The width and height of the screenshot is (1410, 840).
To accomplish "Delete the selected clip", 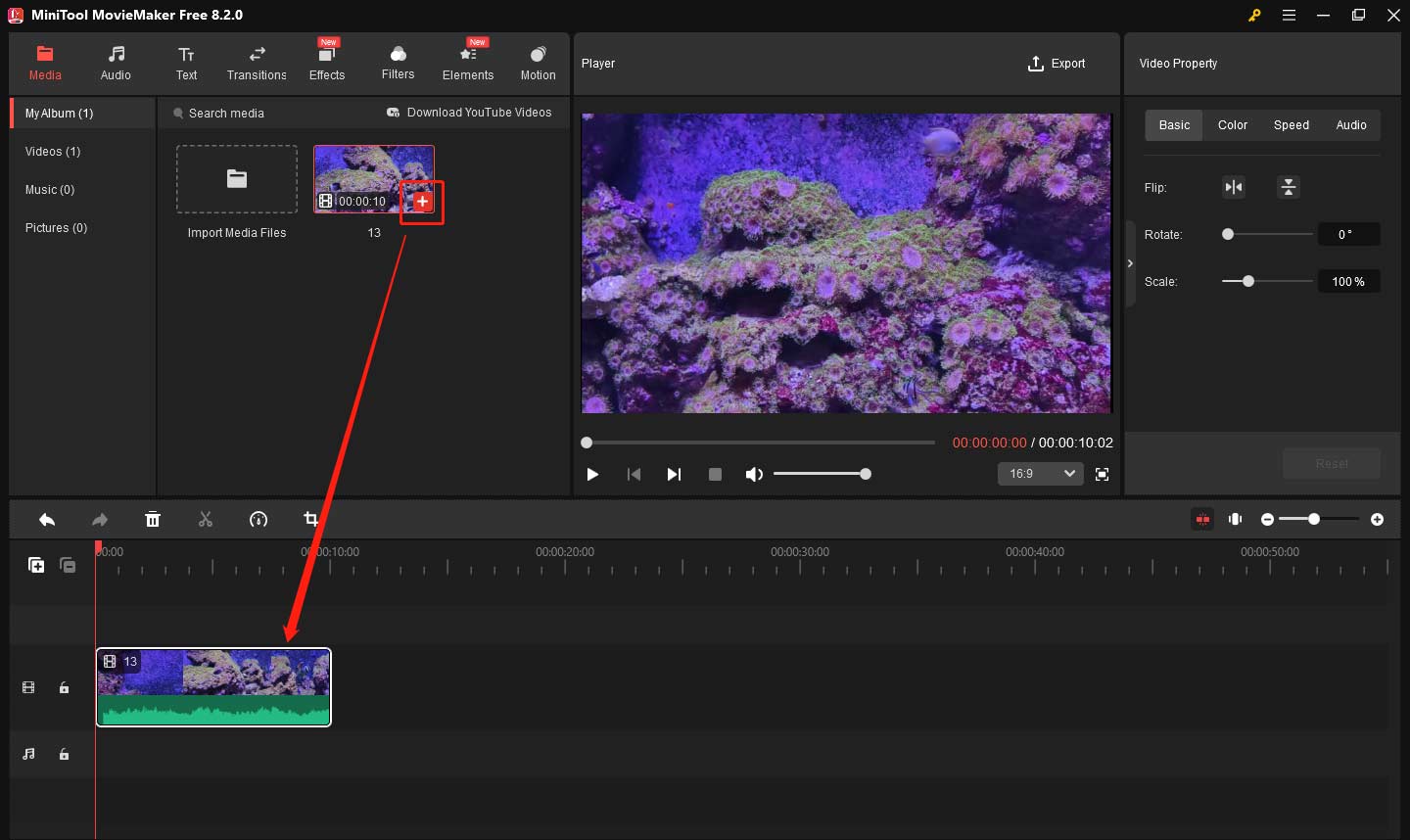I will [153, 520].
